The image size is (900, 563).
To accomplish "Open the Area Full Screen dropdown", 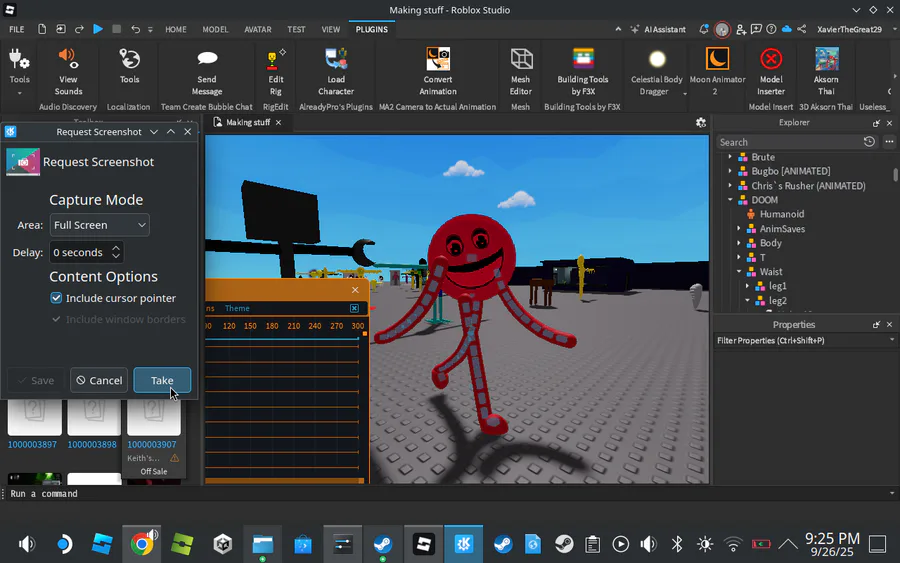I will point(99,225).
